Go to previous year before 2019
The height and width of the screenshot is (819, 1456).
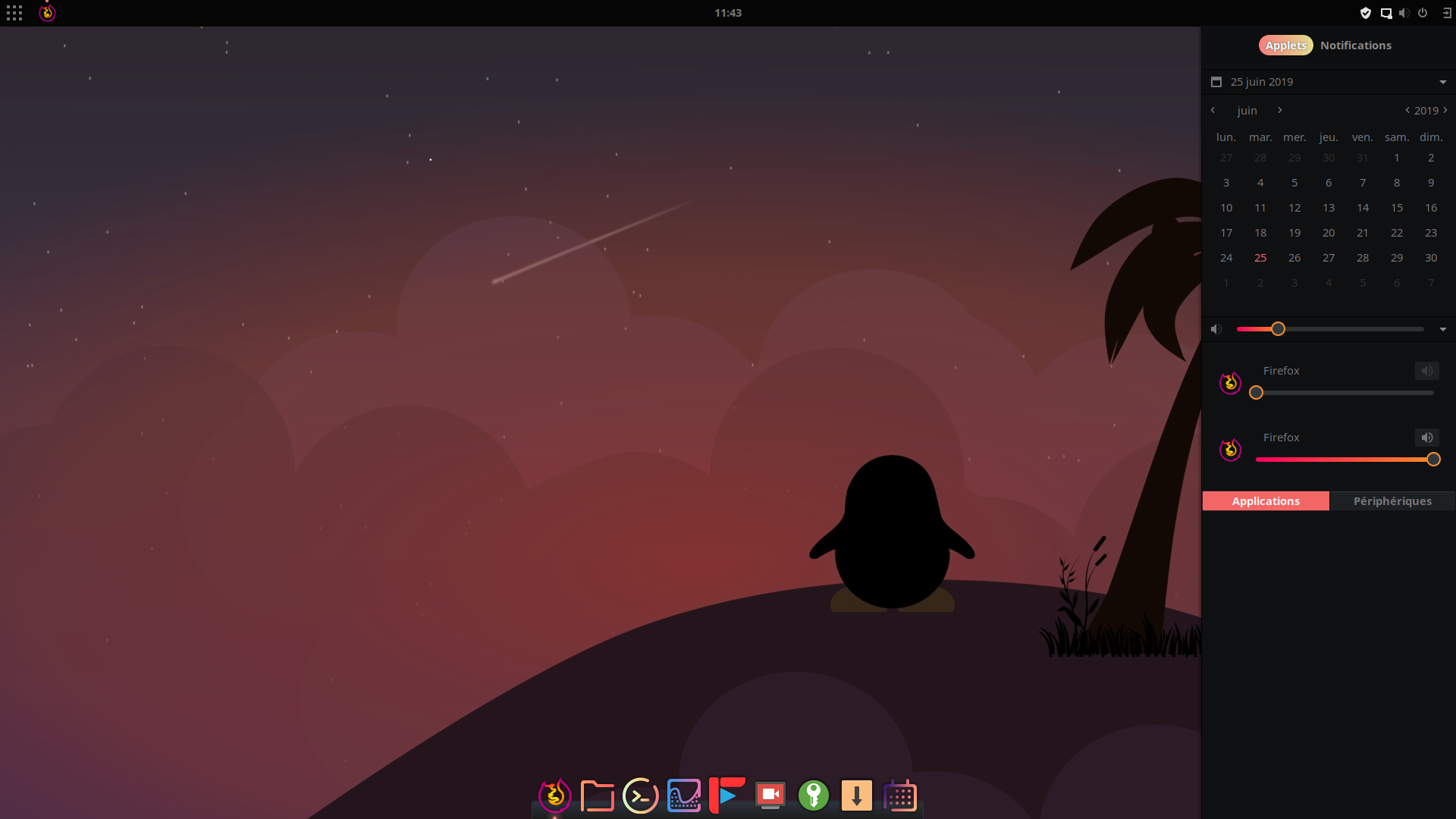click(1407, 111)
